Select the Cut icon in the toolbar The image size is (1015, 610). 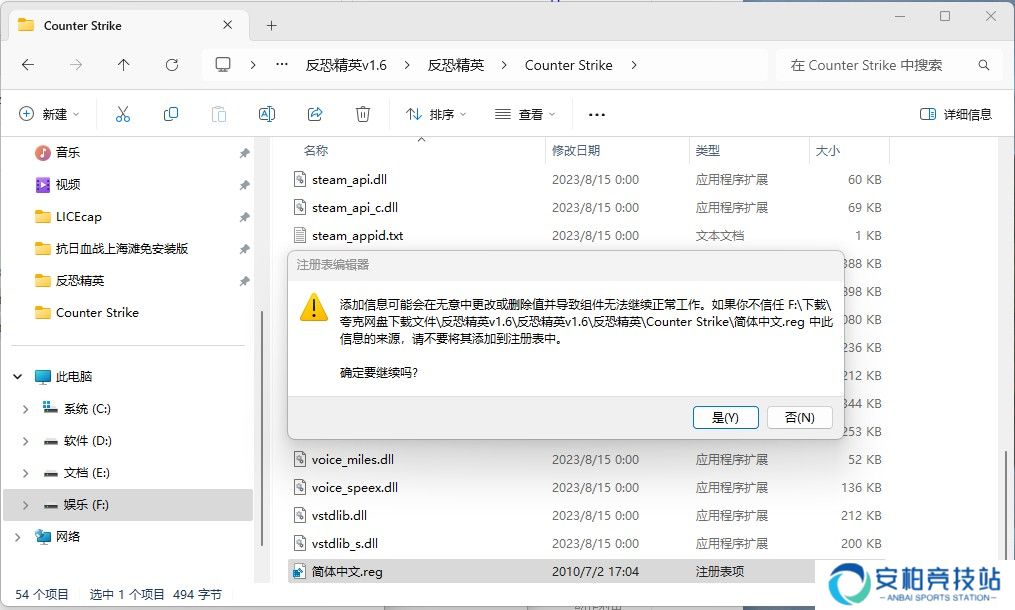pos(123,114)
